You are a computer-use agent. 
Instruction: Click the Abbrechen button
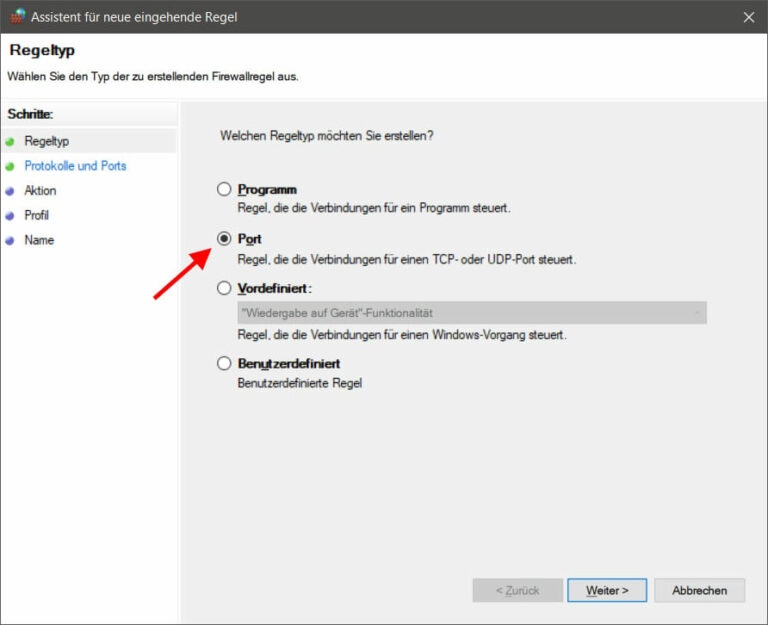pos(699,590)
